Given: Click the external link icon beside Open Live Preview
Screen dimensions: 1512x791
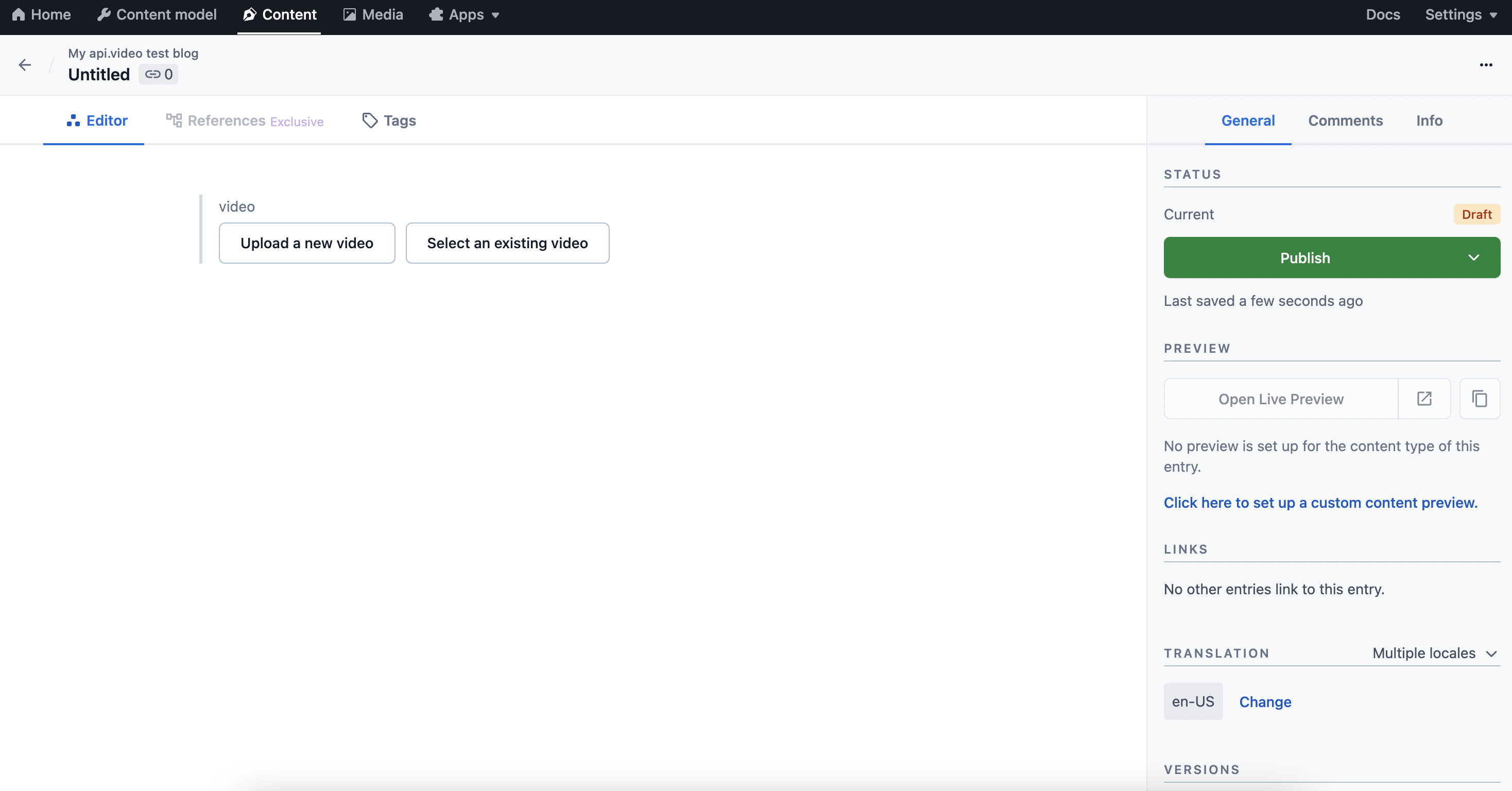Looking at the screenshot, I should click(1424, 399).
